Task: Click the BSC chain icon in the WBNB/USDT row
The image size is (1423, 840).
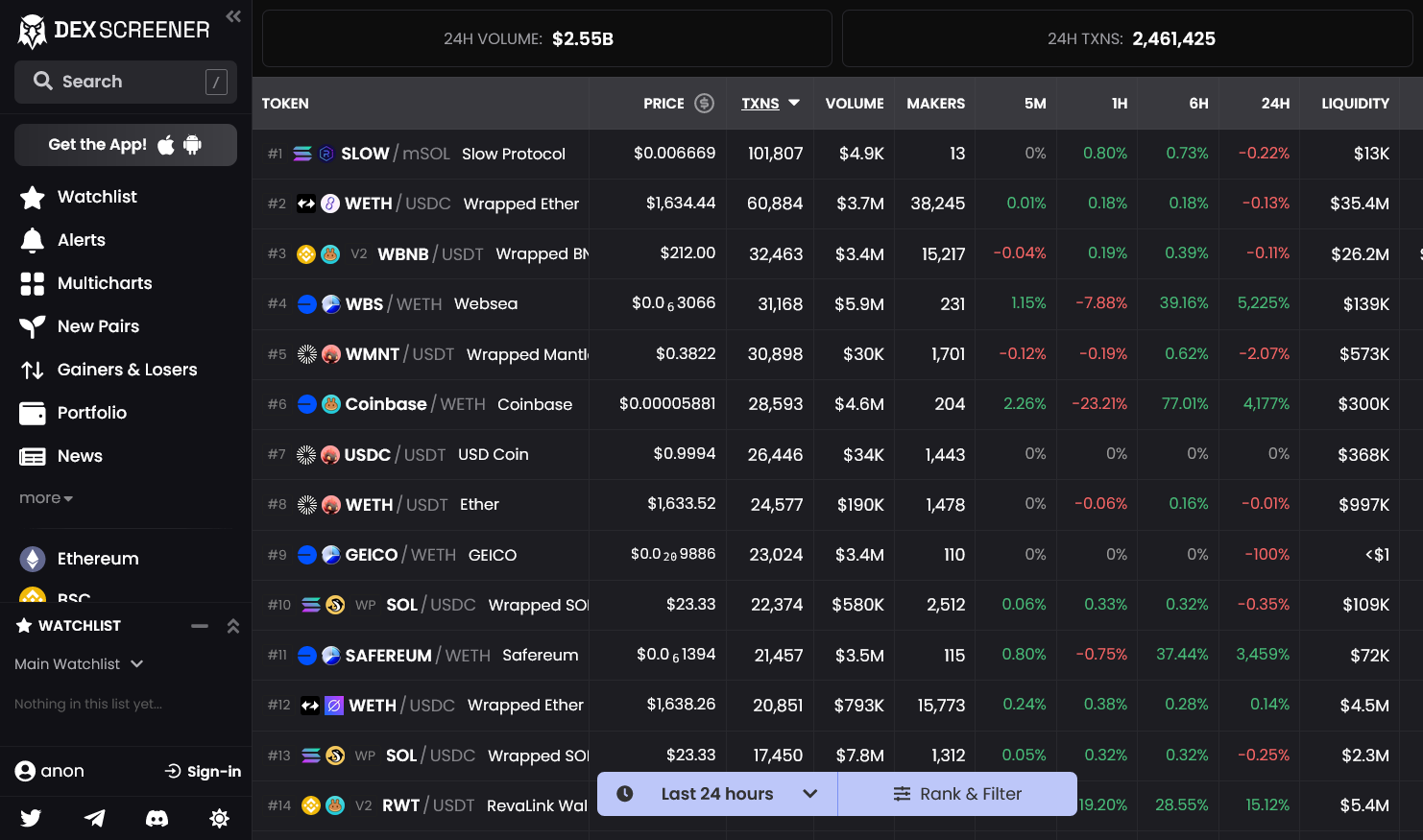Action: point(306,254)
